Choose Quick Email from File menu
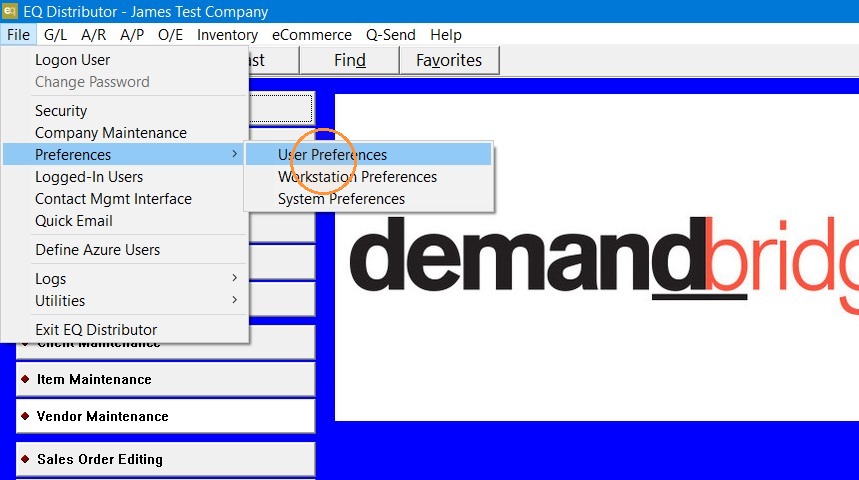 point(125,220)
